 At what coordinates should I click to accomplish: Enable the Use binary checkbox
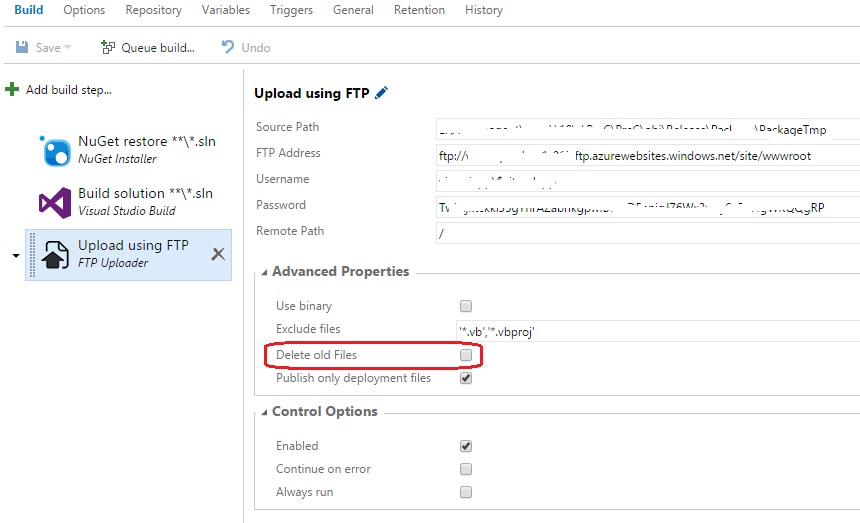tap(465, 306)
